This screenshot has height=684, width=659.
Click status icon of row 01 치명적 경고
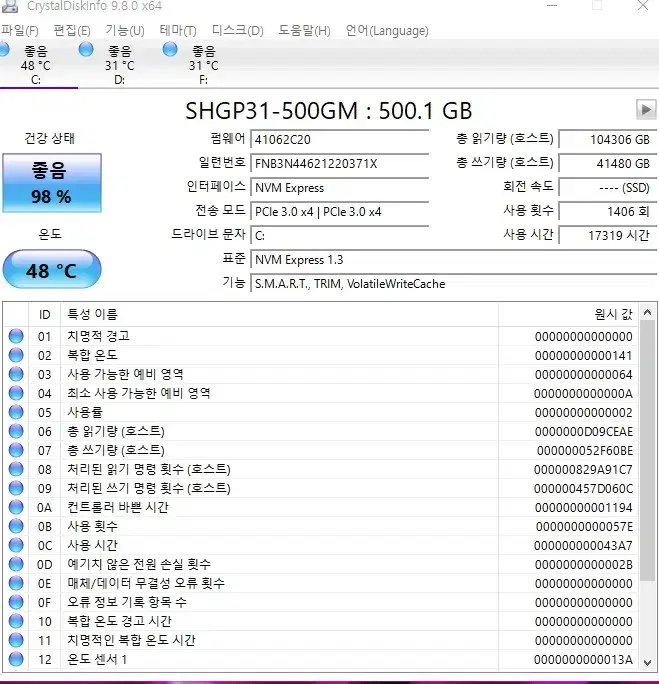(16, 336)
